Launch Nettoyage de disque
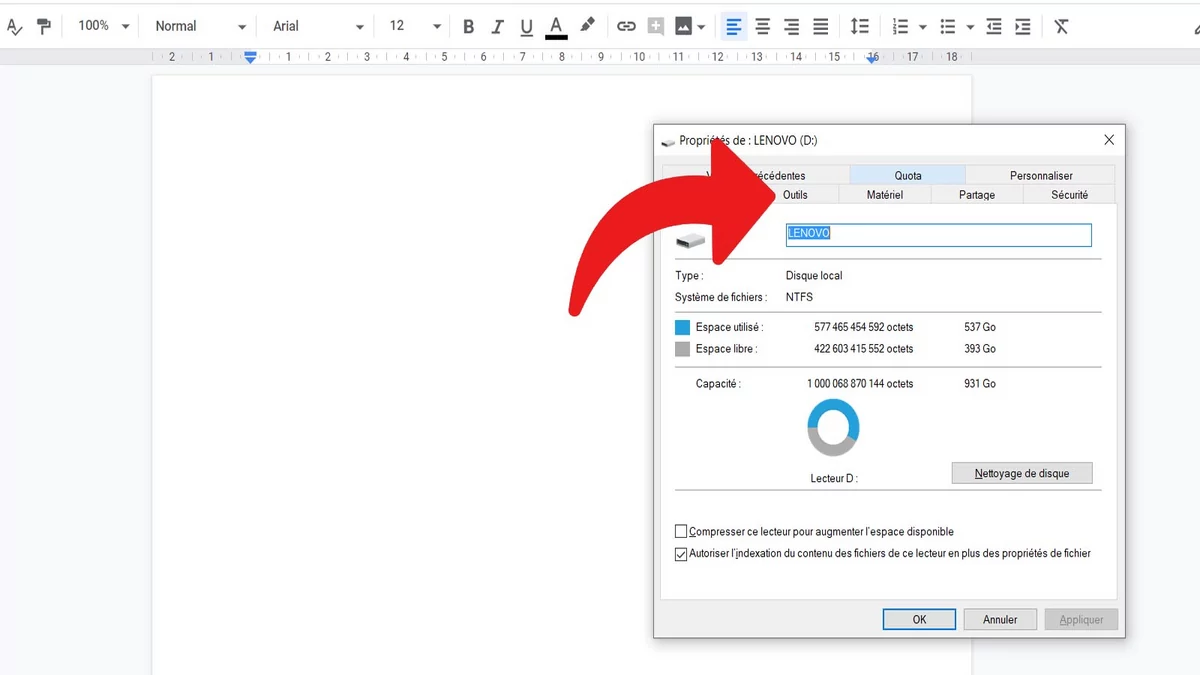Image resolution: width=1200 pixels, height=675 pixels. tap(1021, 472)
